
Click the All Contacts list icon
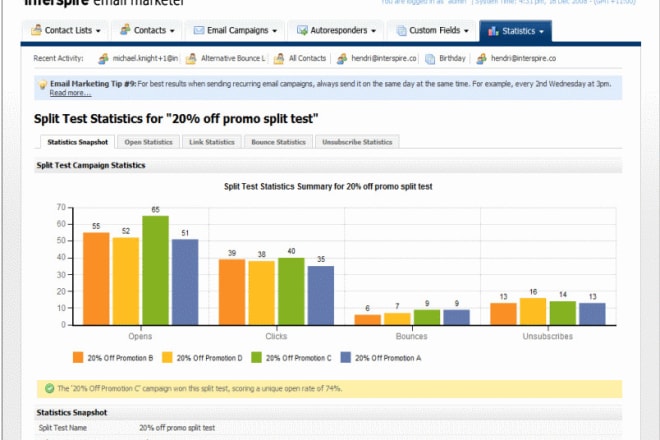(x=279, y=59)
